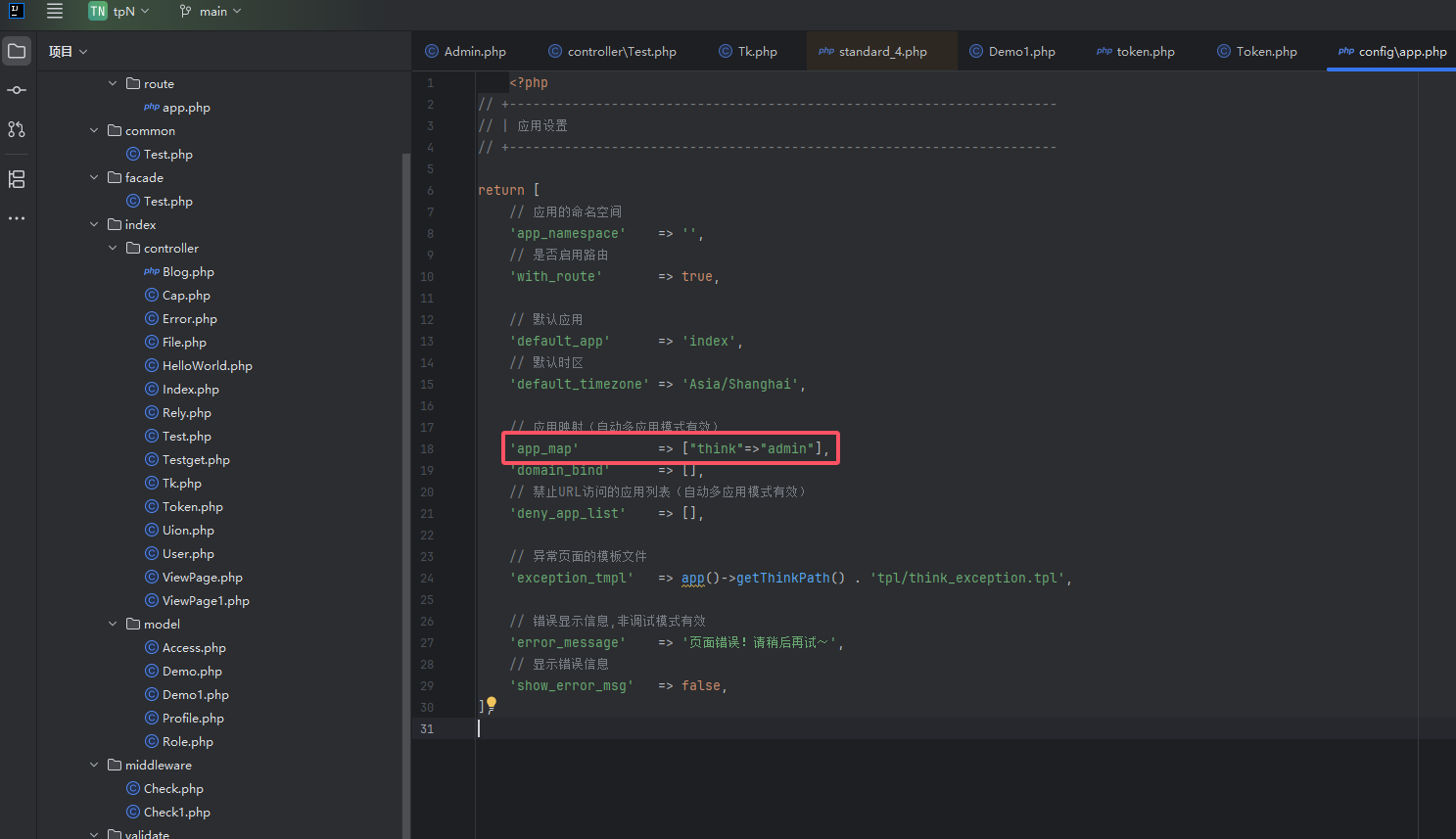This screenshot has width=1456, height=839.
Task: Collapse the middleware folder chevron
Action: pyautogui.click(x=94, y=766)
